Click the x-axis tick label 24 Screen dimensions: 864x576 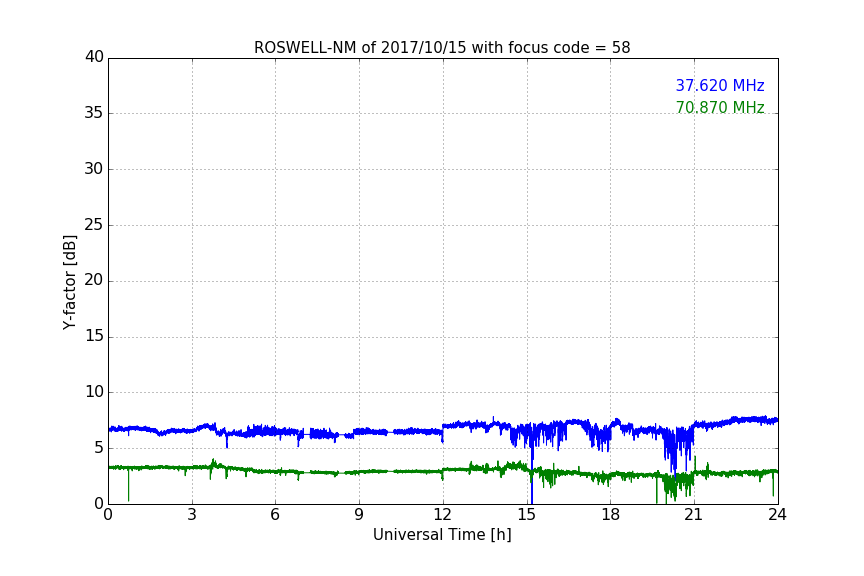coord(777,515)
